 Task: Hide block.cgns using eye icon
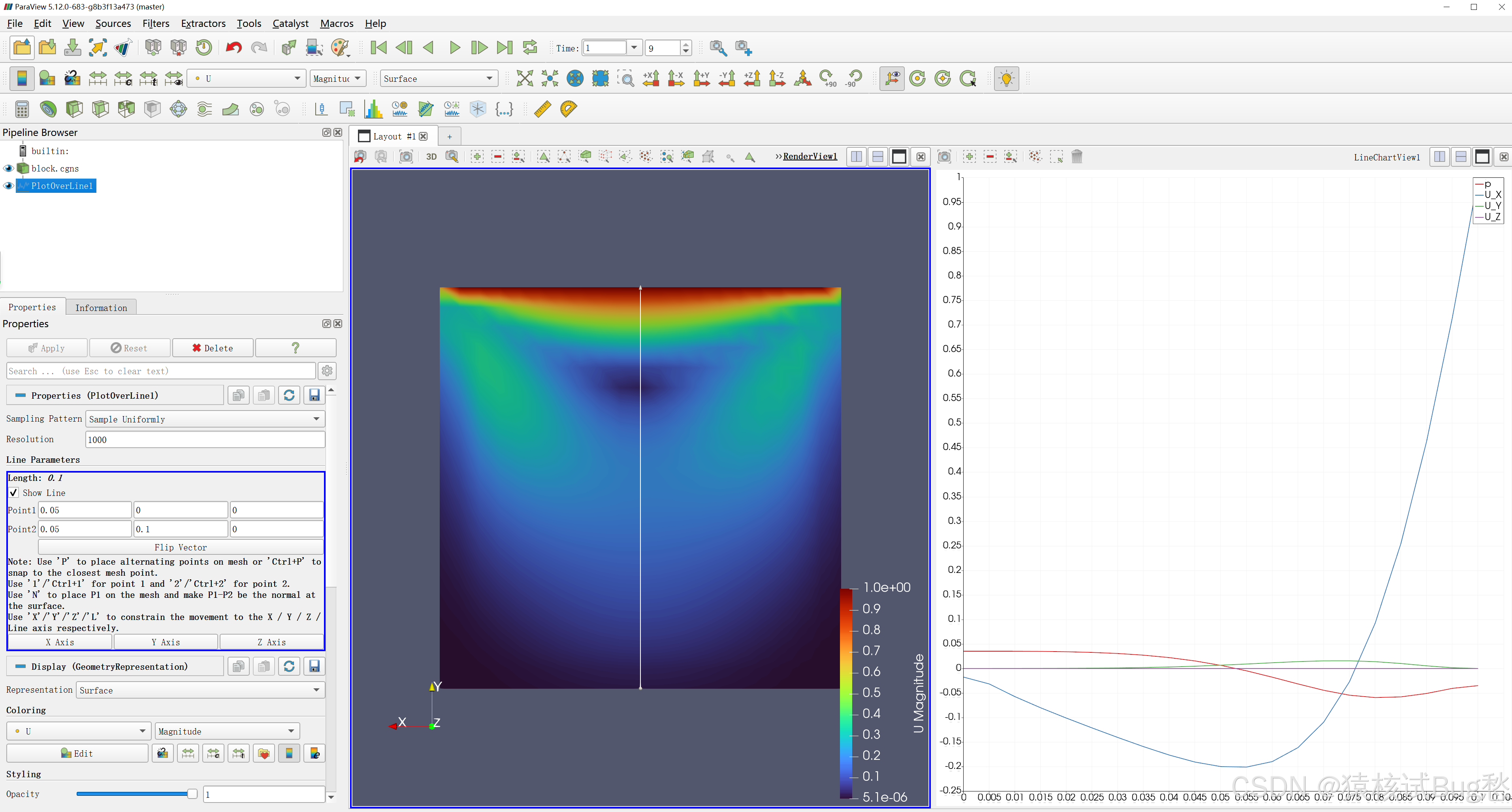(8, 168)
